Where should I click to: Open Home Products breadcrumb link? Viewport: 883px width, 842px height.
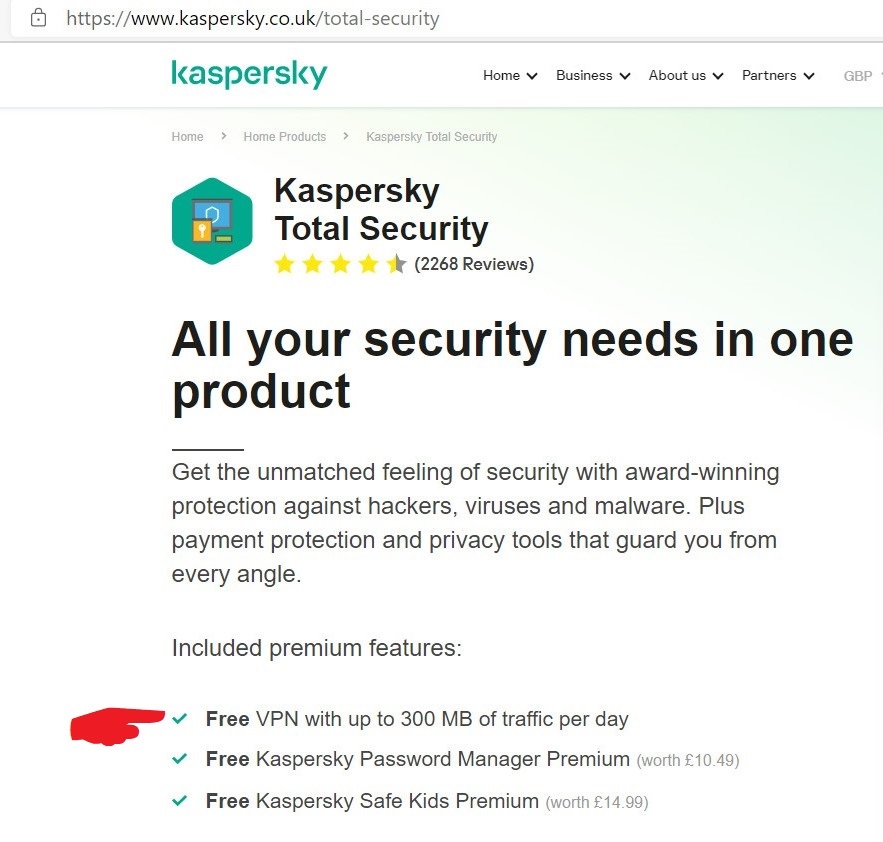point(284,137)
